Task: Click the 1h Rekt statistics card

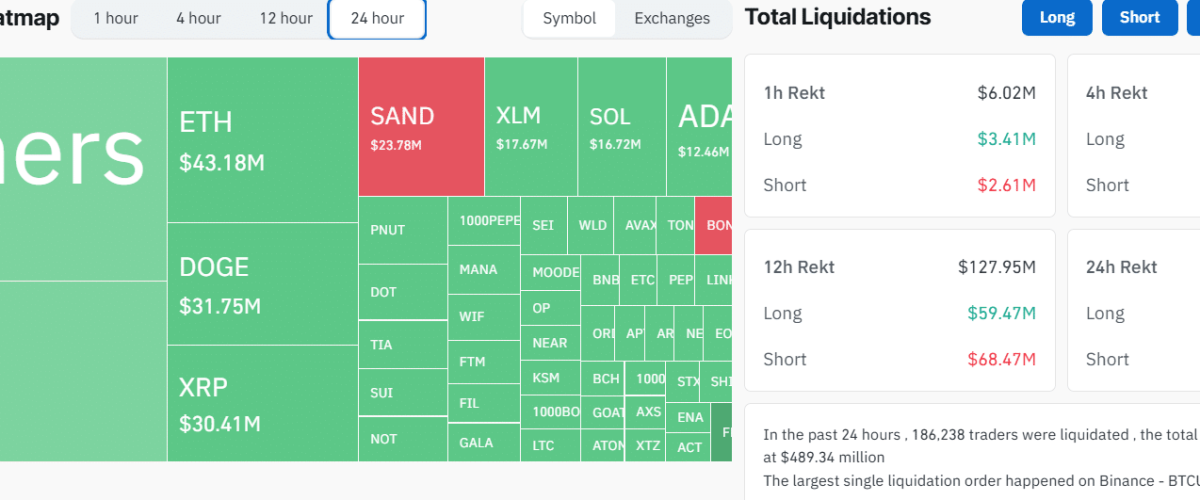Action: click(899, 136)
